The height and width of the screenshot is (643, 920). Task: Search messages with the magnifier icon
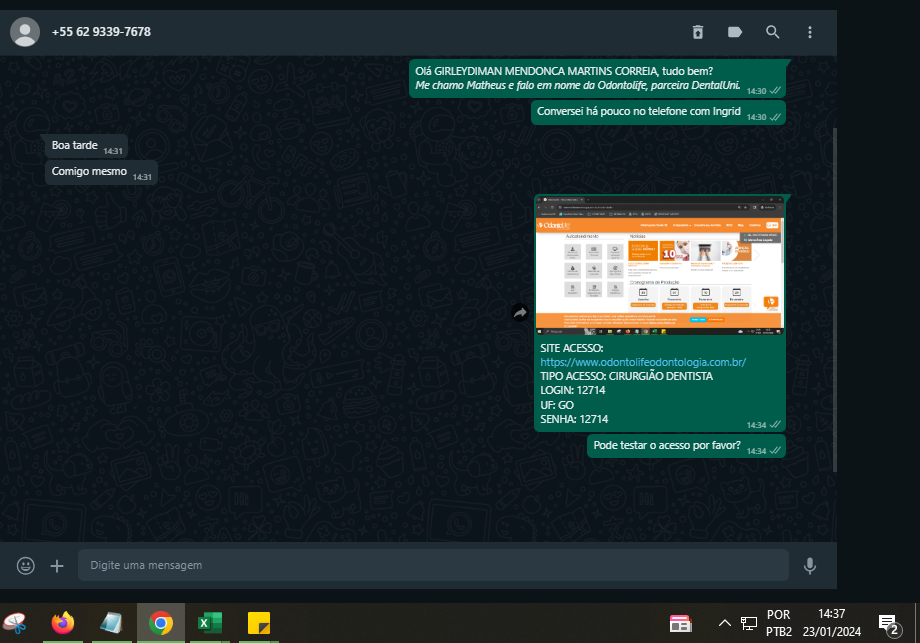[773, 32]
